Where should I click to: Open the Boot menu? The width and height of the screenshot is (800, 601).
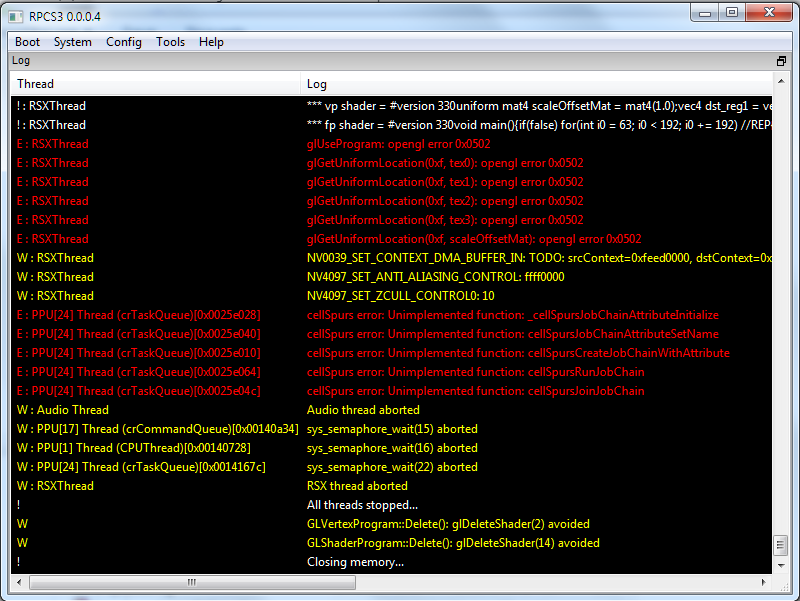coord(28,42)
